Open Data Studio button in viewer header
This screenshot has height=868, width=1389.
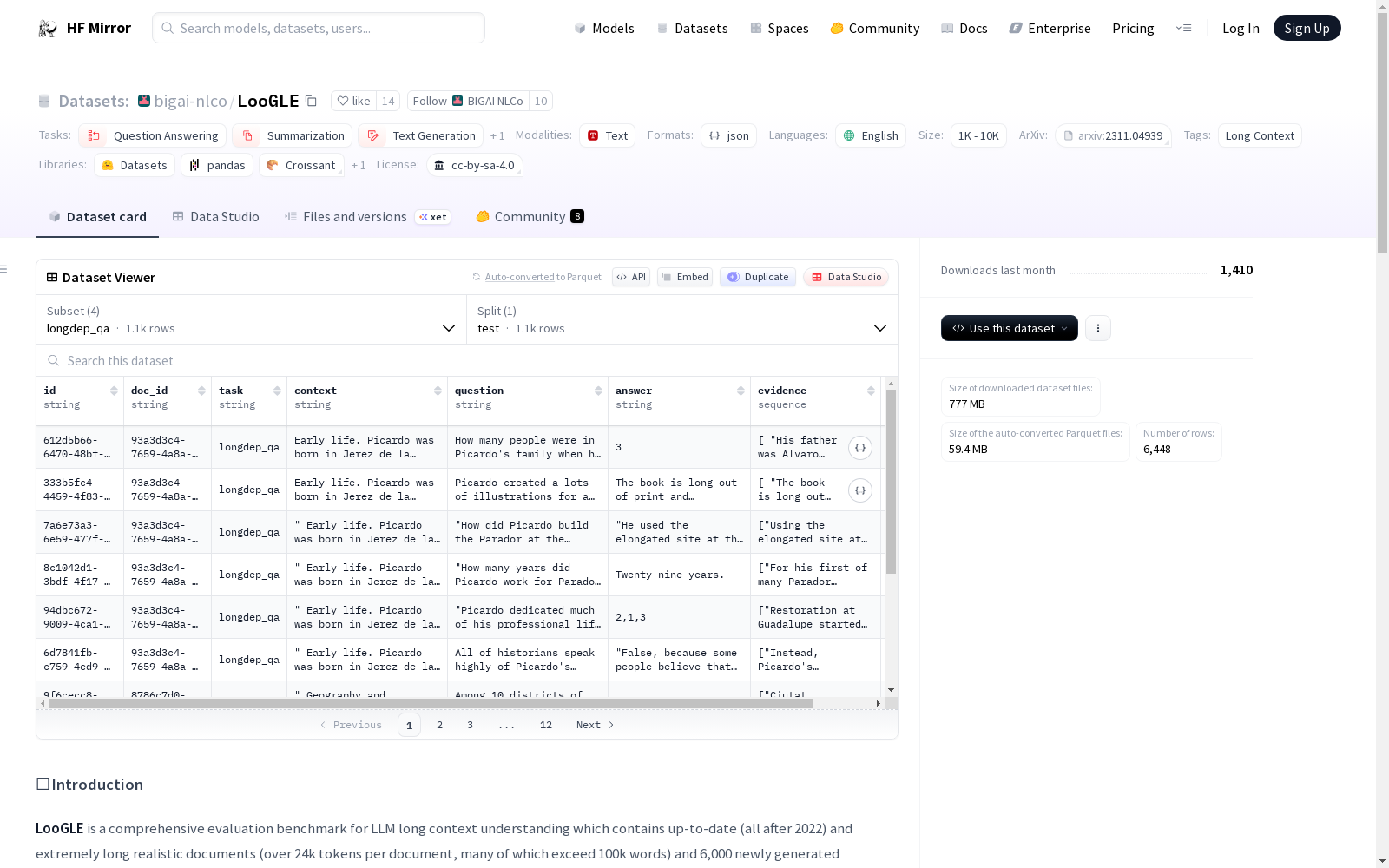click(846, 277)
